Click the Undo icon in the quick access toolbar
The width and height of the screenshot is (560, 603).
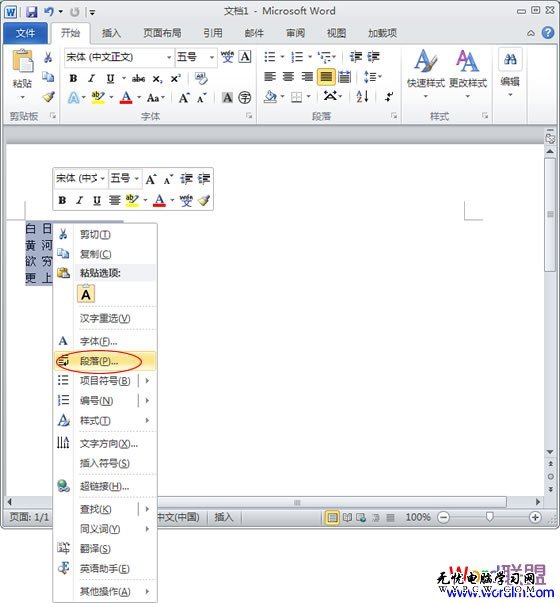(49, 12)
